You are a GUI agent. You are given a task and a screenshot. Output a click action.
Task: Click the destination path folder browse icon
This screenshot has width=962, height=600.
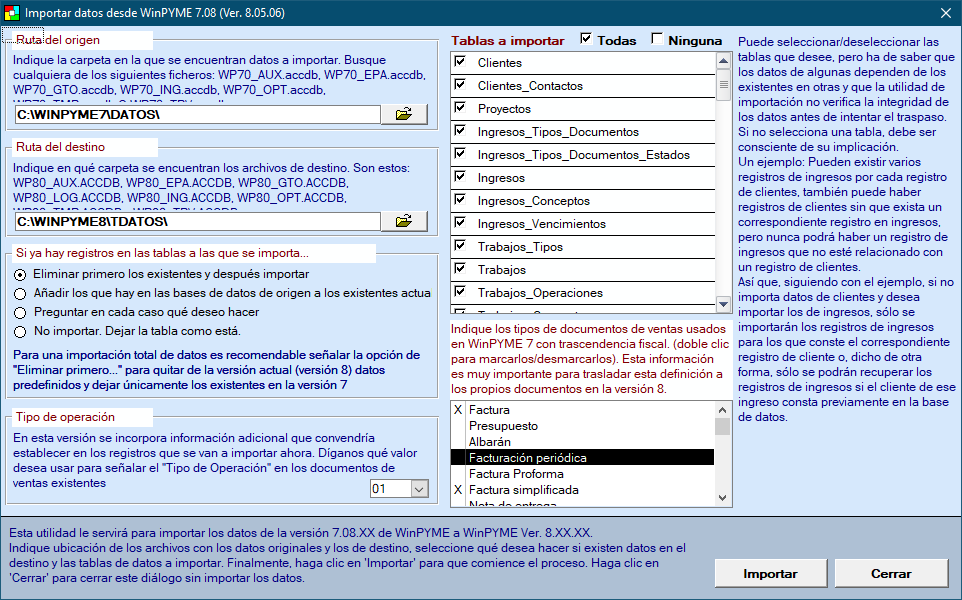404,221
